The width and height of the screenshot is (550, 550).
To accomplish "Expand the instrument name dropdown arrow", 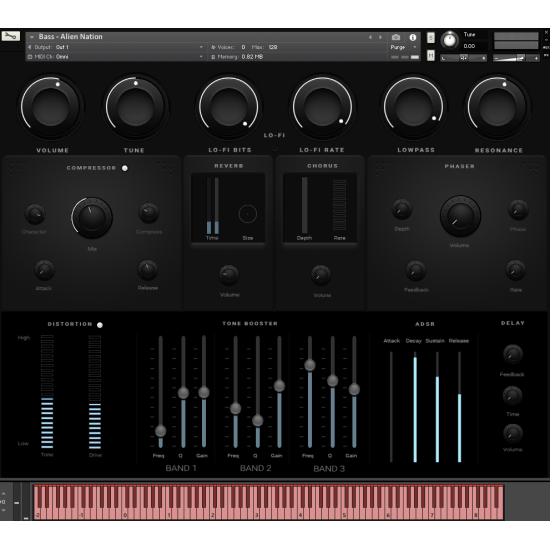I will [32, 37].
